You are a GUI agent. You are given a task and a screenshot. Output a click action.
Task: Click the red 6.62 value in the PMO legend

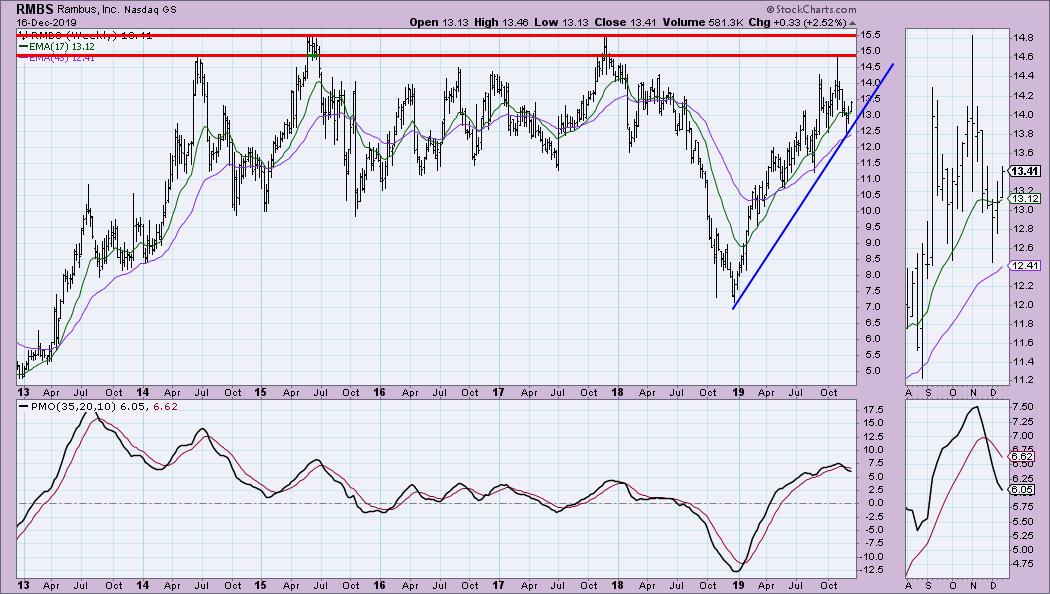166,406
